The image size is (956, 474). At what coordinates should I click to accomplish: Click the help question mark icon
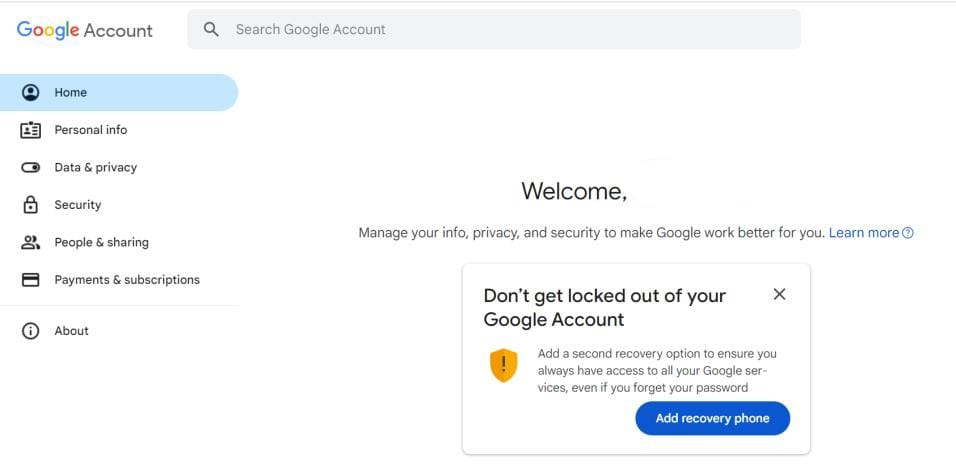point(908,233)
